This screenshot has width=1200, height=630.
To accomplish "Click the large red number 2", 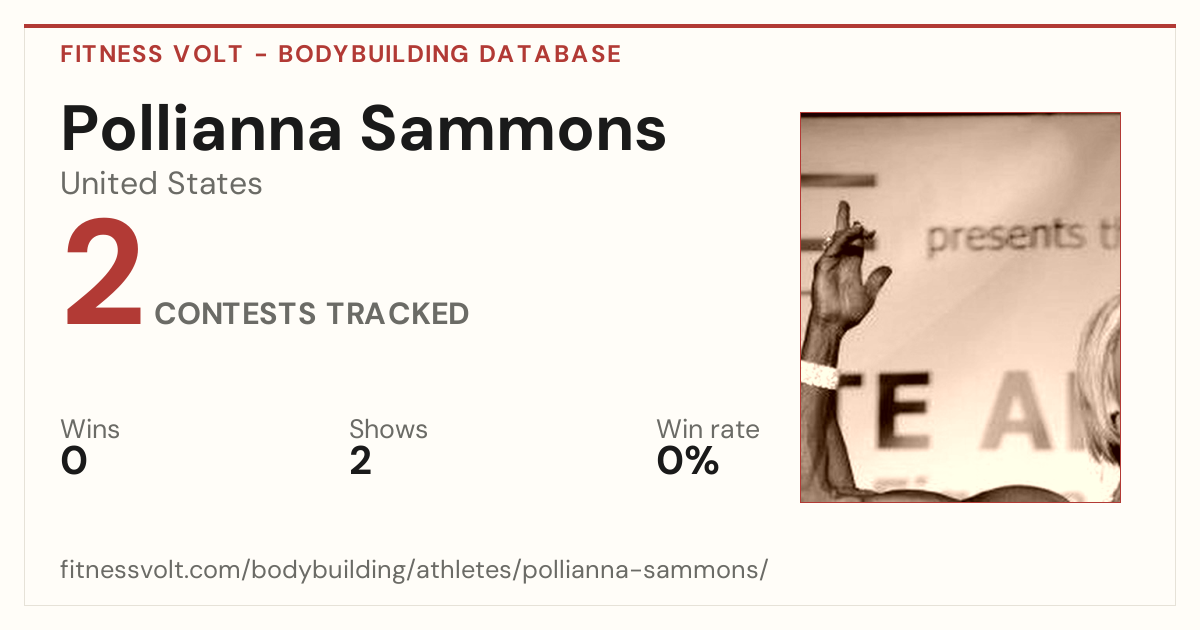I will pyautogui.click(x=103, y=274).
